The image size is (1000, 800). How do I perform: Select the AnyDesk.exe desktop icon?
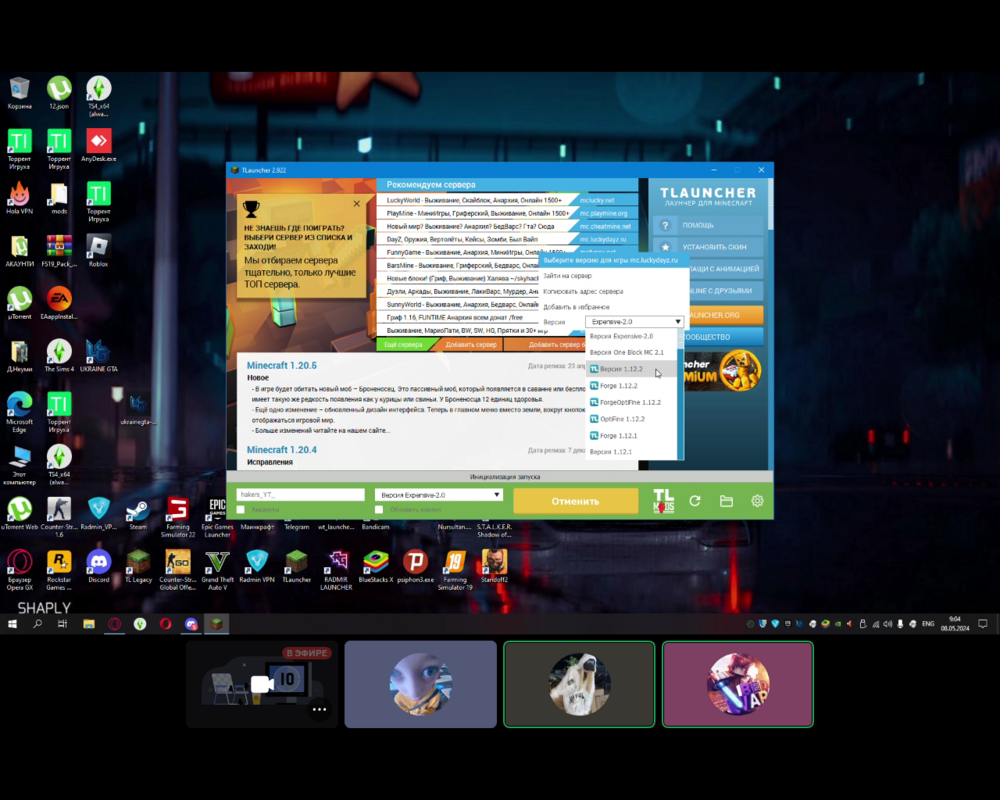click(x=98, y=145)
